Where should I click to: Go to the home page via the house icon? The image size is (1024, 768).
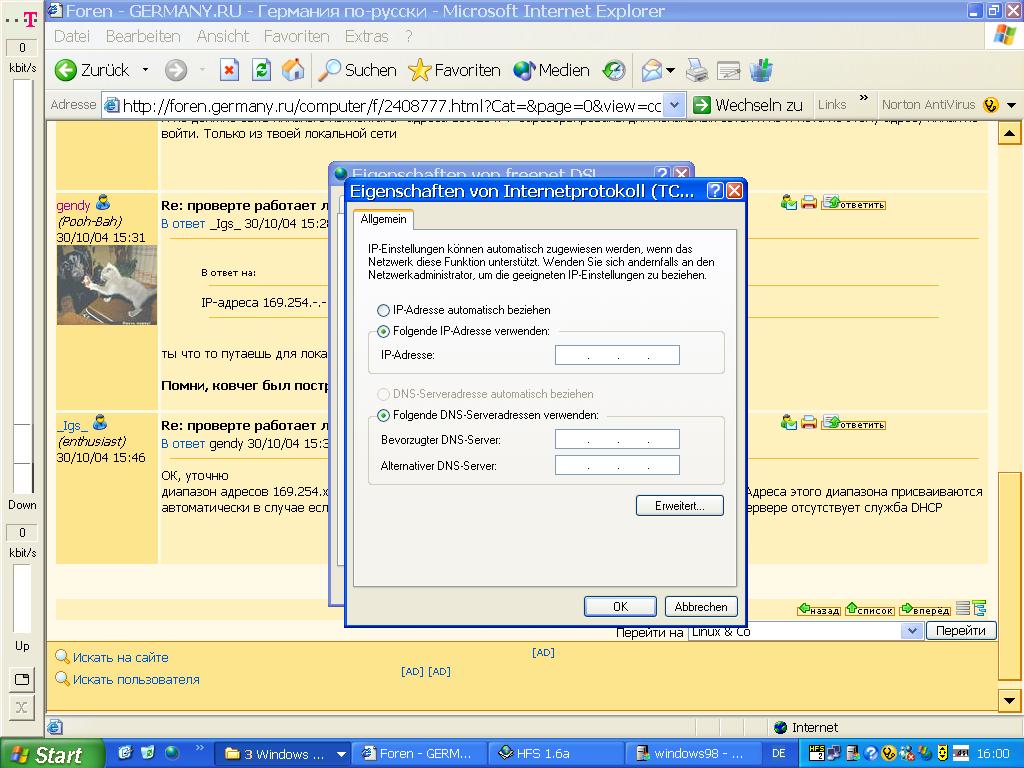pyautogui.click(x=293, y=70)
